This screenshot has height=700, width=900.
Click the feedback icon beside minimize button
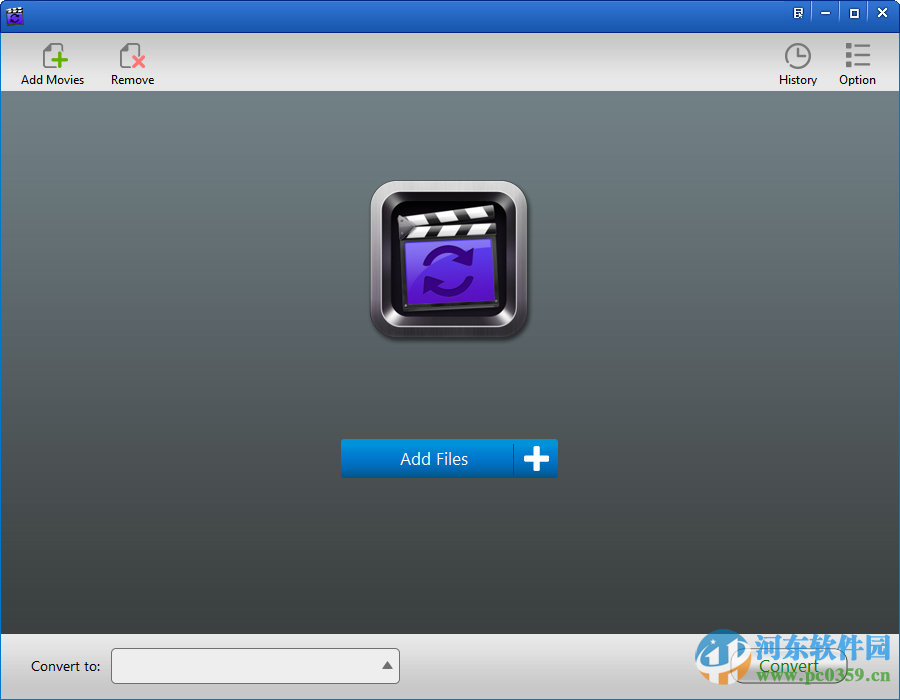tap(797, 13)
